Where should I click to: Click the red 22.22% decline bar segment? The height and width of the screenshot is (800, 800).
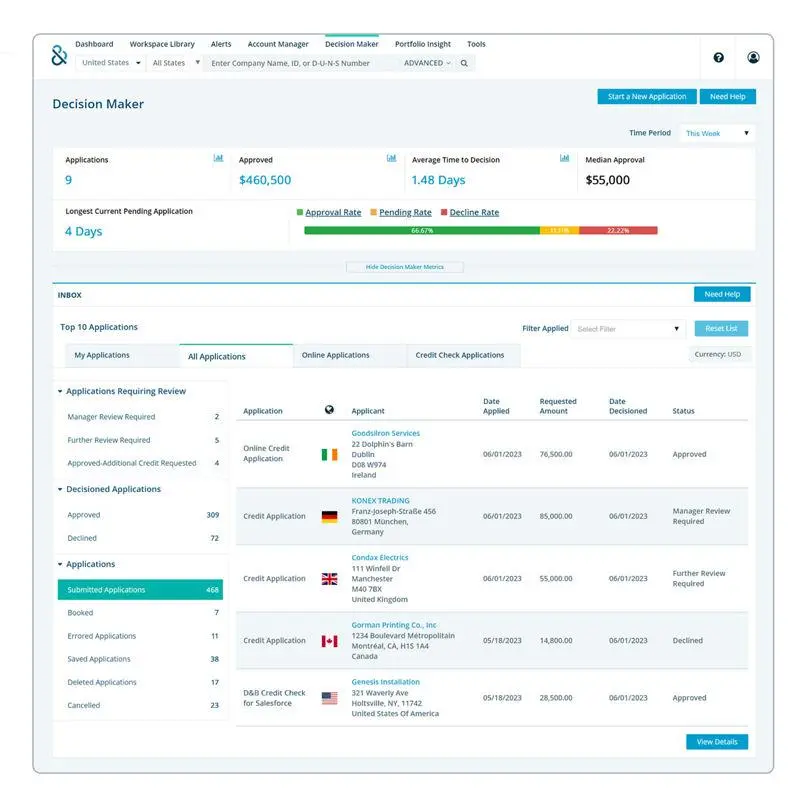click(618, 231)
